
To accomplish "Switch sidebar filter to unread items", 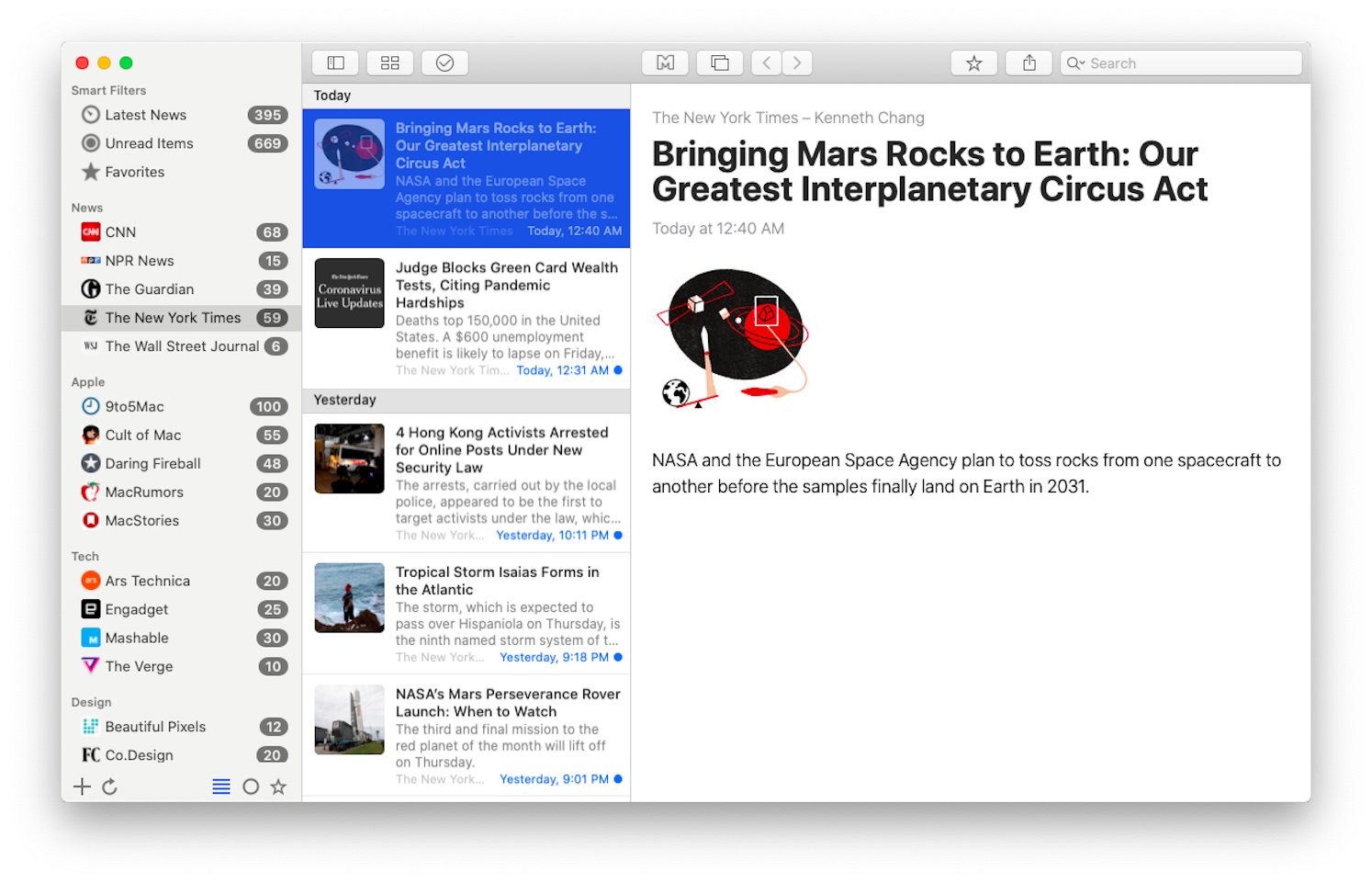I will point(250,787).
